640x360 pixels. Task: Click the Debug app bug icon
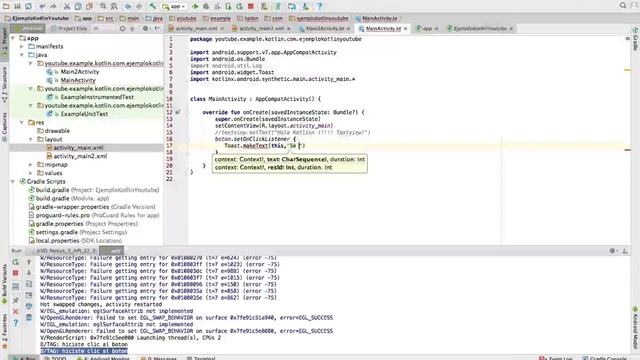click(x=207, y=6)
